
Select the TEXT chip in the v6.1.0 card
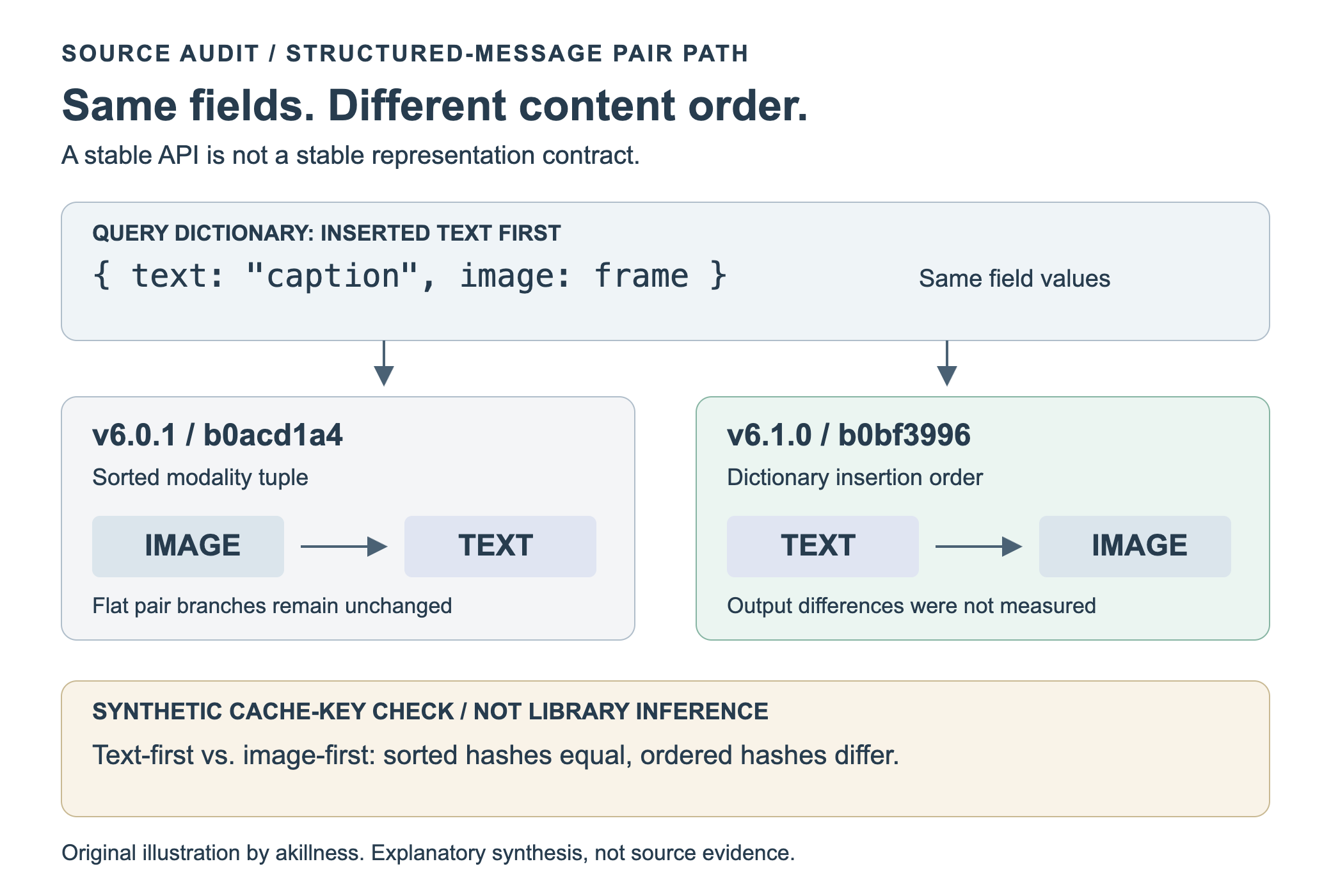point(823,546)
